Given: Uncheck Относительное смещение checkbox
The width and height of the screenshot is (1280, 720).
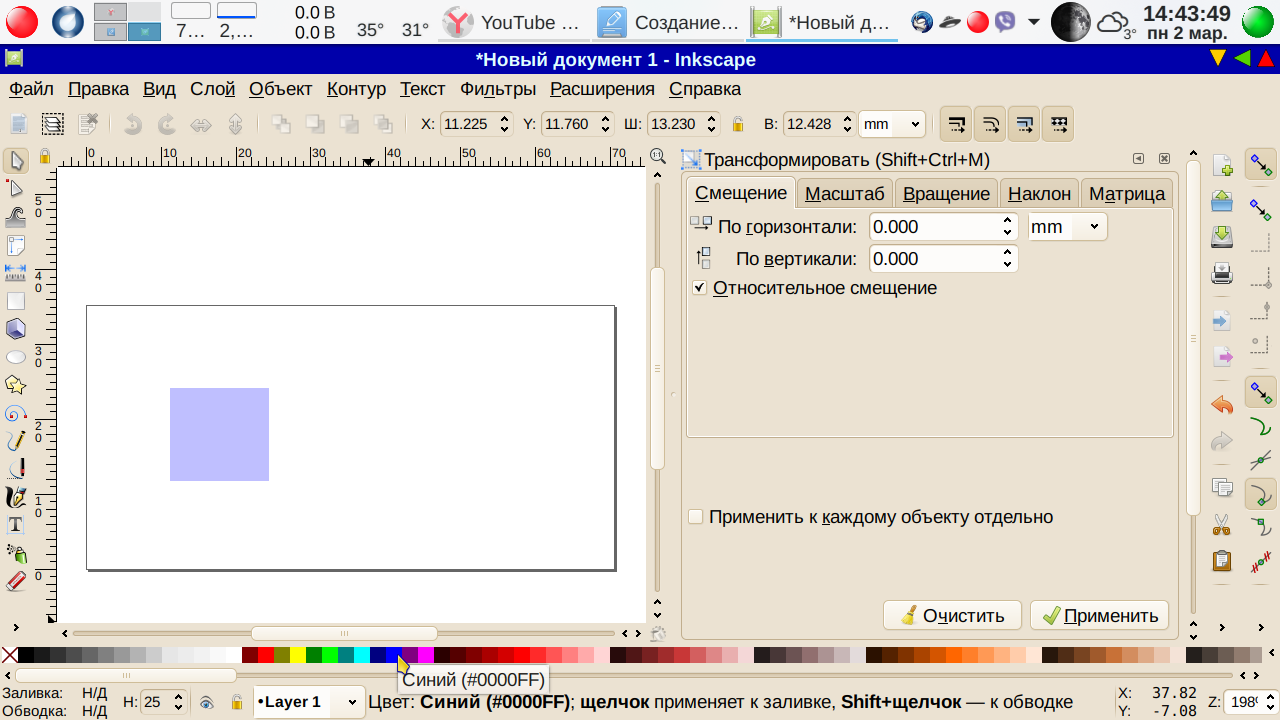Looking at the screenshot, I should pos(698,288).
